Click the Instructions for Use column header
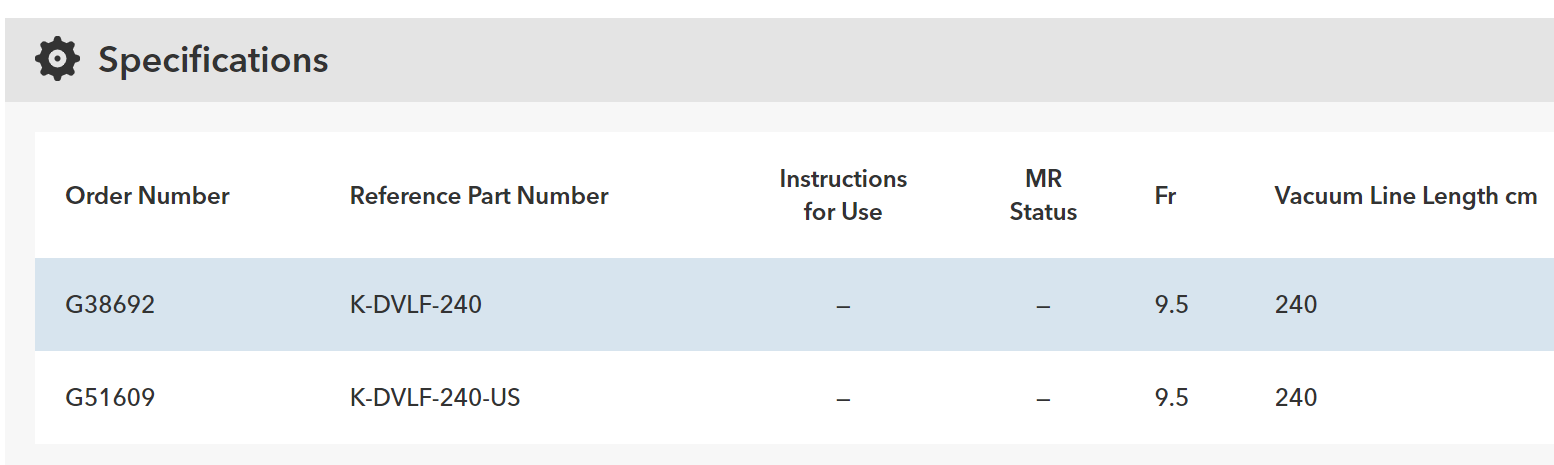Viewport: 1554px width, 465px height. point(843,196)
